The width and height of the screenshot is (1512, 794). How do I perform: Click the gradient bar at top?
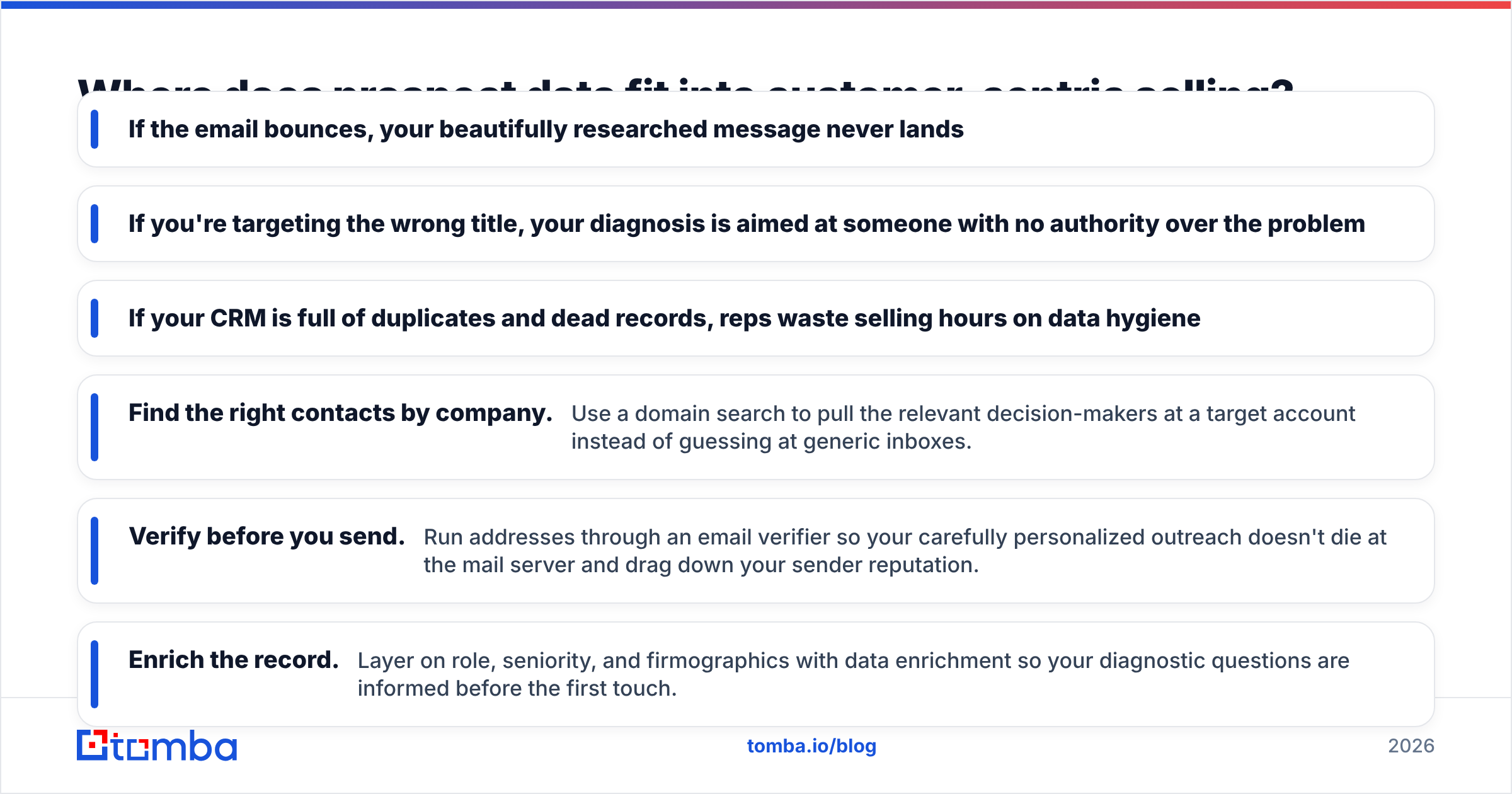click(x=756, y=4)
